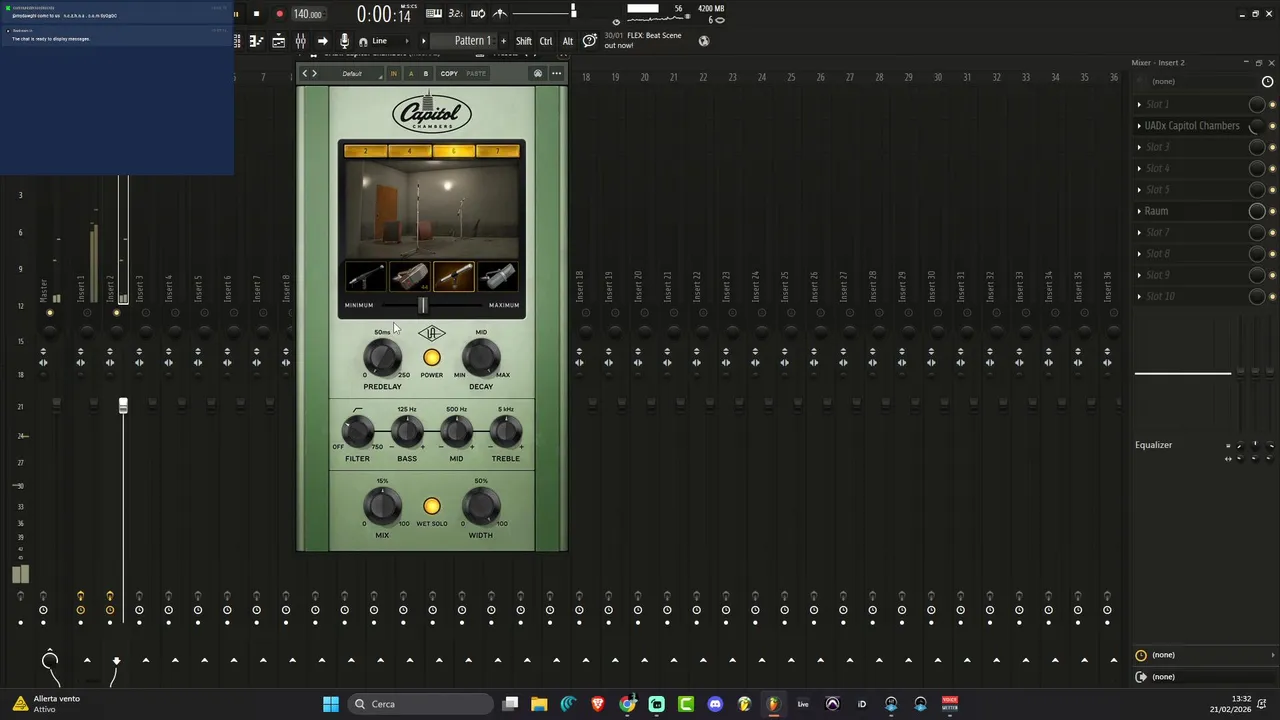The height and width of the screenshot is (720, 1280).
Task: Click the UA account icon in plugin header
Action: 538,73
